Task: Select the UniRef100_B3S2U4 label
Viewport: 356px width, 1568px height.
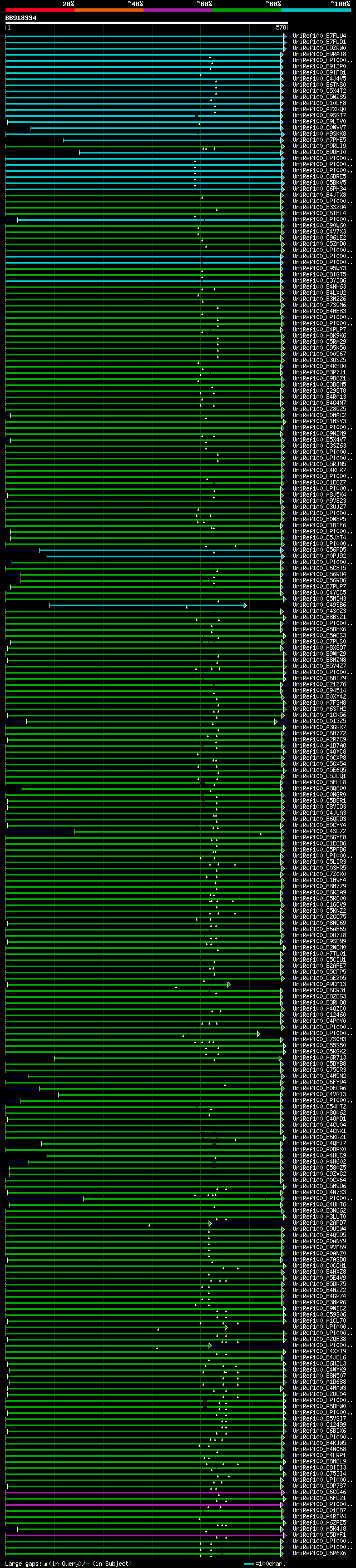Action: click(x=319, y=207)
